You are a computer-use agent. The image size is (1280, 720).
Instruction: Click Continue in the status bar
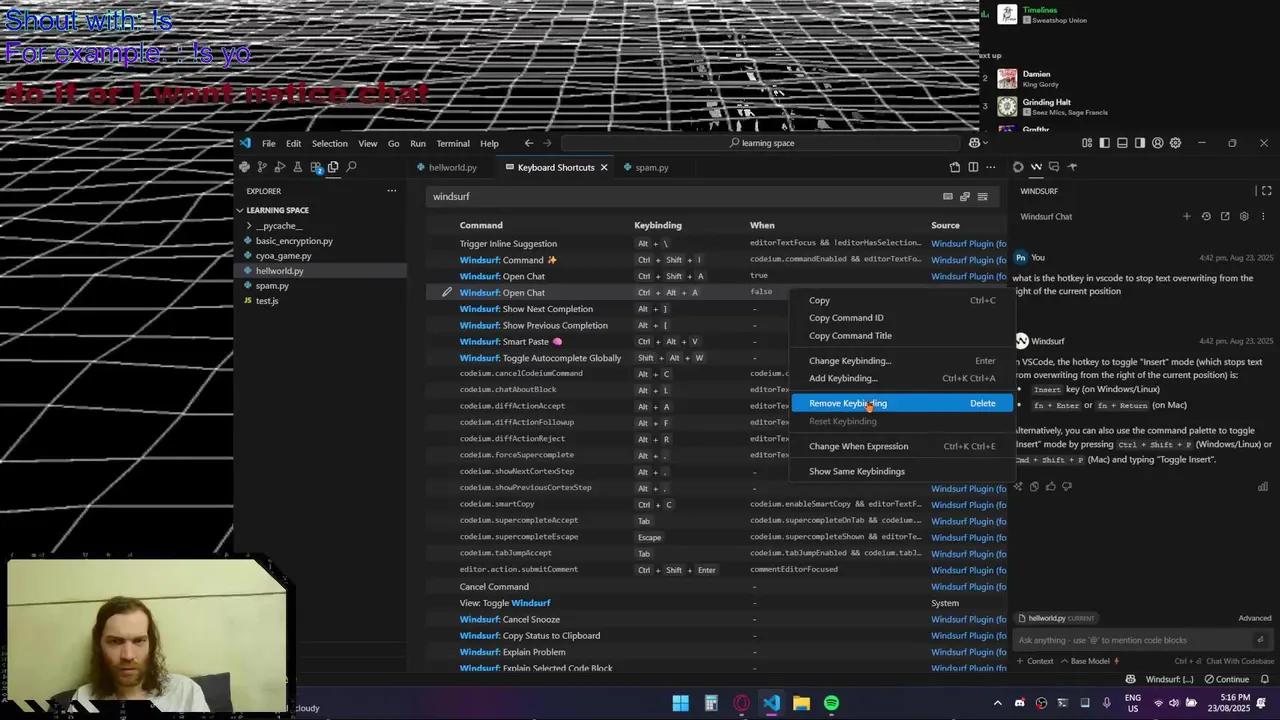coord(1227,679)
